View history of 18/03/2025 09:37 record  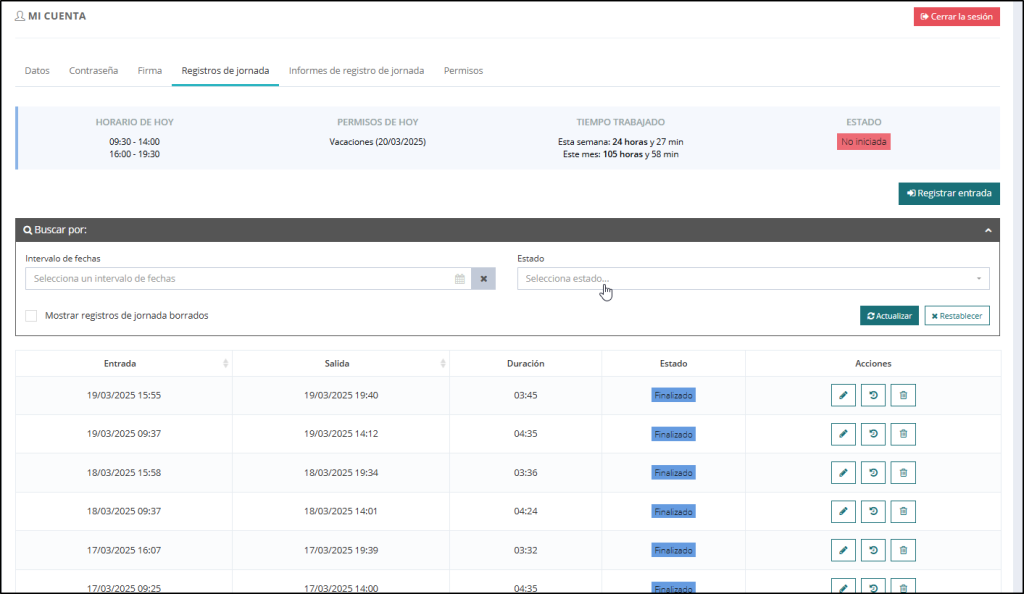point(873,511)
